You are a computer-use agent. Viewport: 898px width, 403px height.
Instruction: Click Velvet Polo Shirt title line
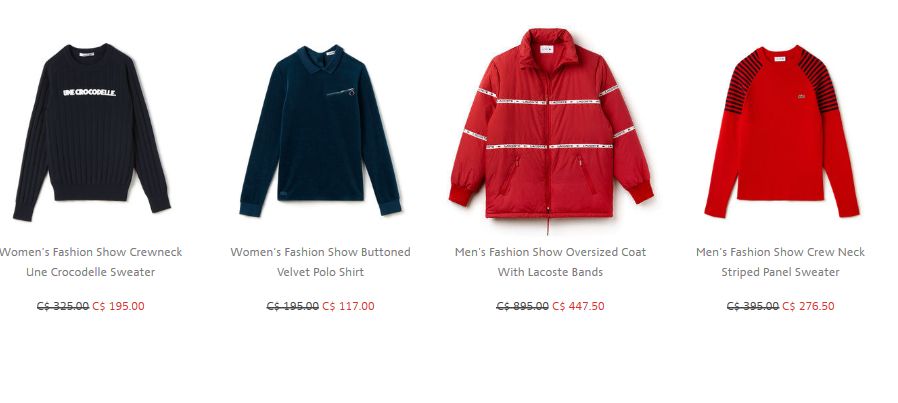point(321,272)
